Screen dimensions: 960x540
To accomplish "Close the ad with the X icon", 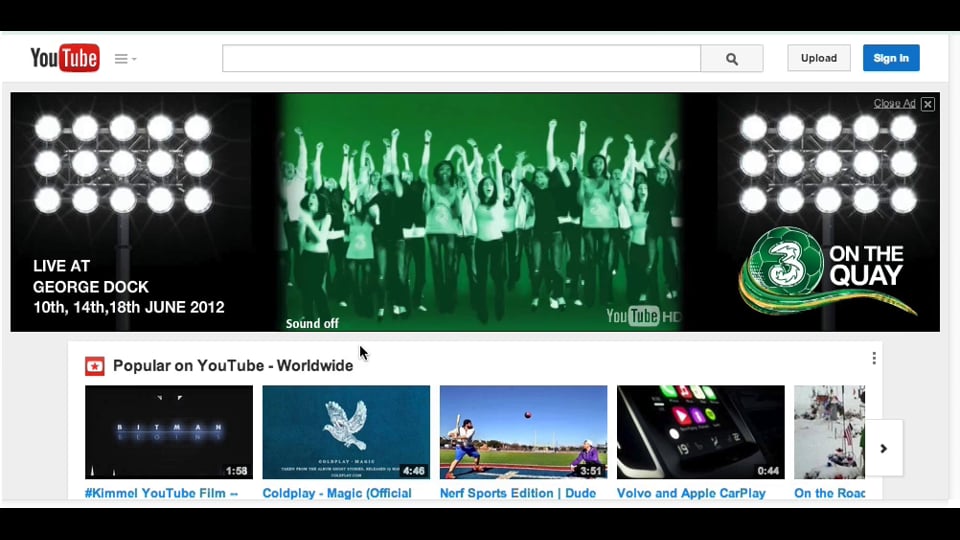I will tap(928, 104).
